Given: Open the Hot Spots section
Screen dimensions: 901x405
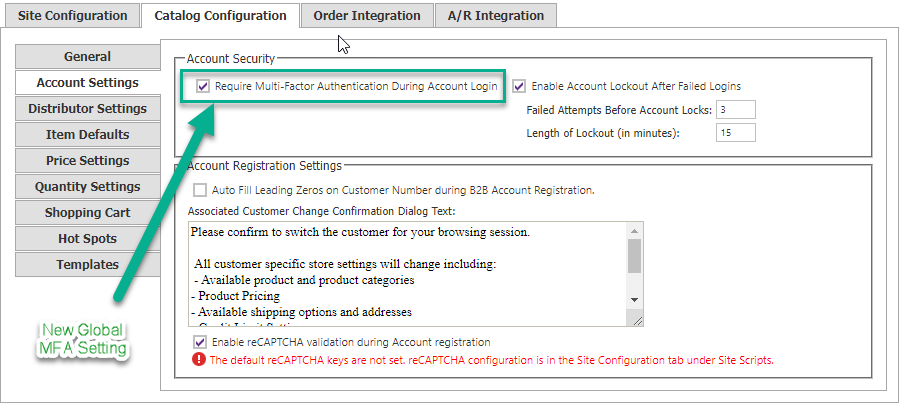Looking at the screenshot, I should (x=87, y=239).
